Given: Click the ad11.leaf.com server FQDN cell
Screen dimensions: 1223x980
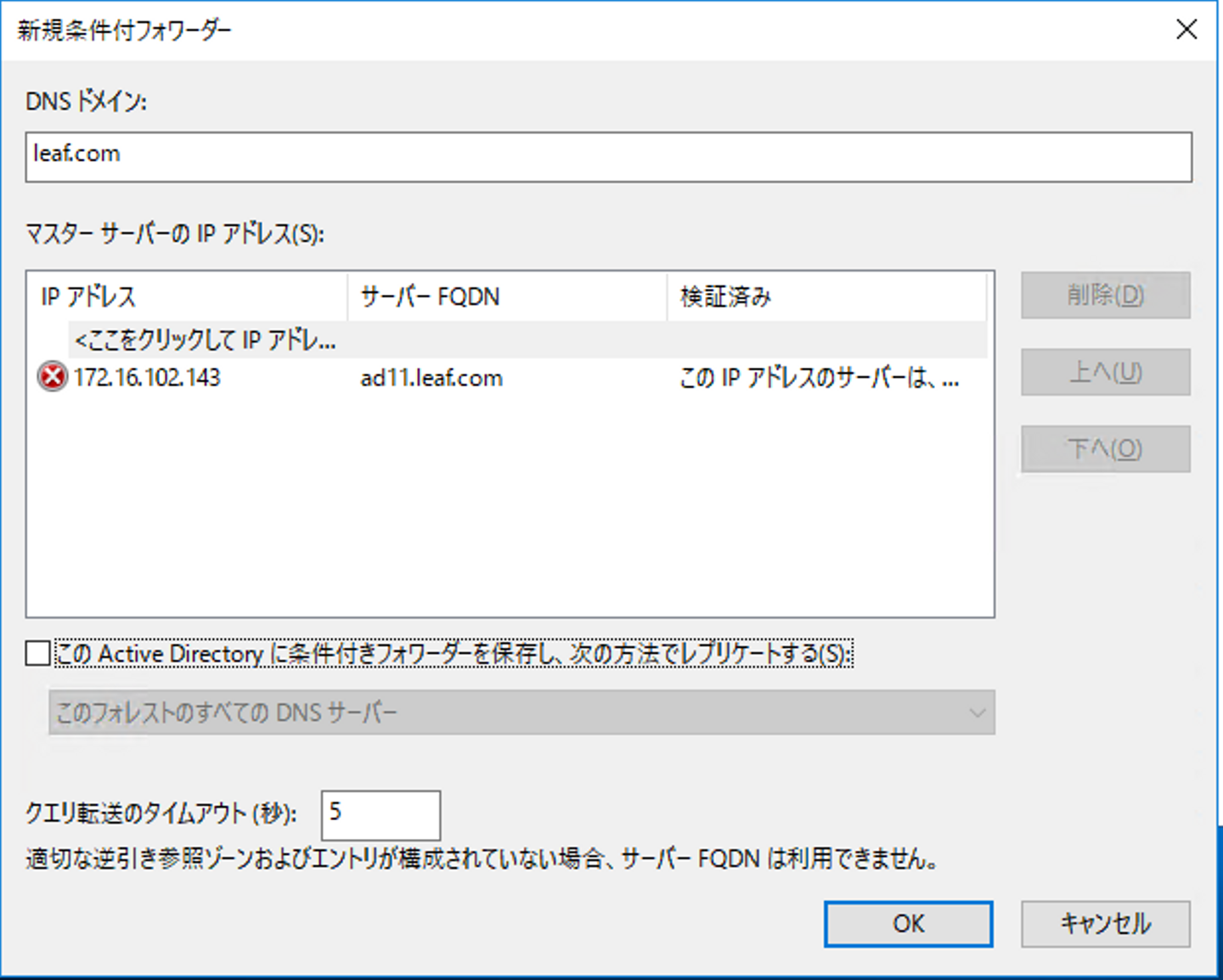Looking at the screenshot, I should click(431, 378).
